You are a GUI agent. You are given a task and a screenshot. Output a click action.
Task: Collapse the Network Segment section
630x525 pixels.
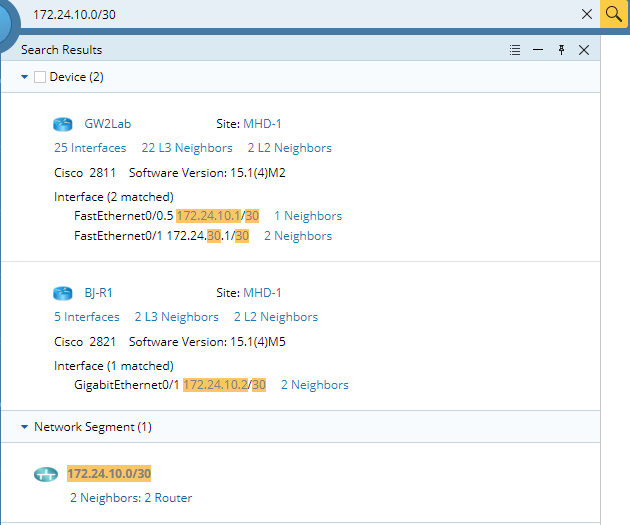[x=25, y=427]
